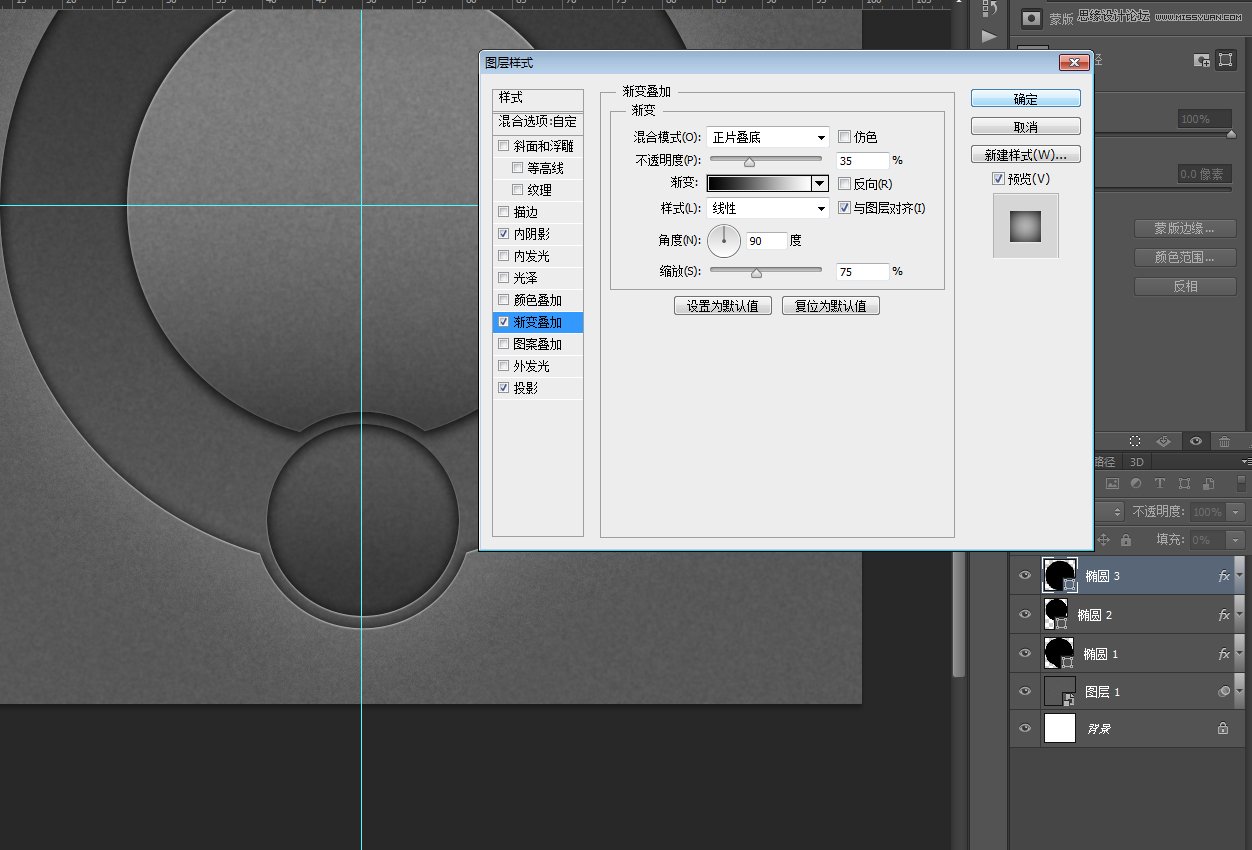Click the 确定 confirm button
Viewport: 1252px width, 850px height.
click(1025, 97)
